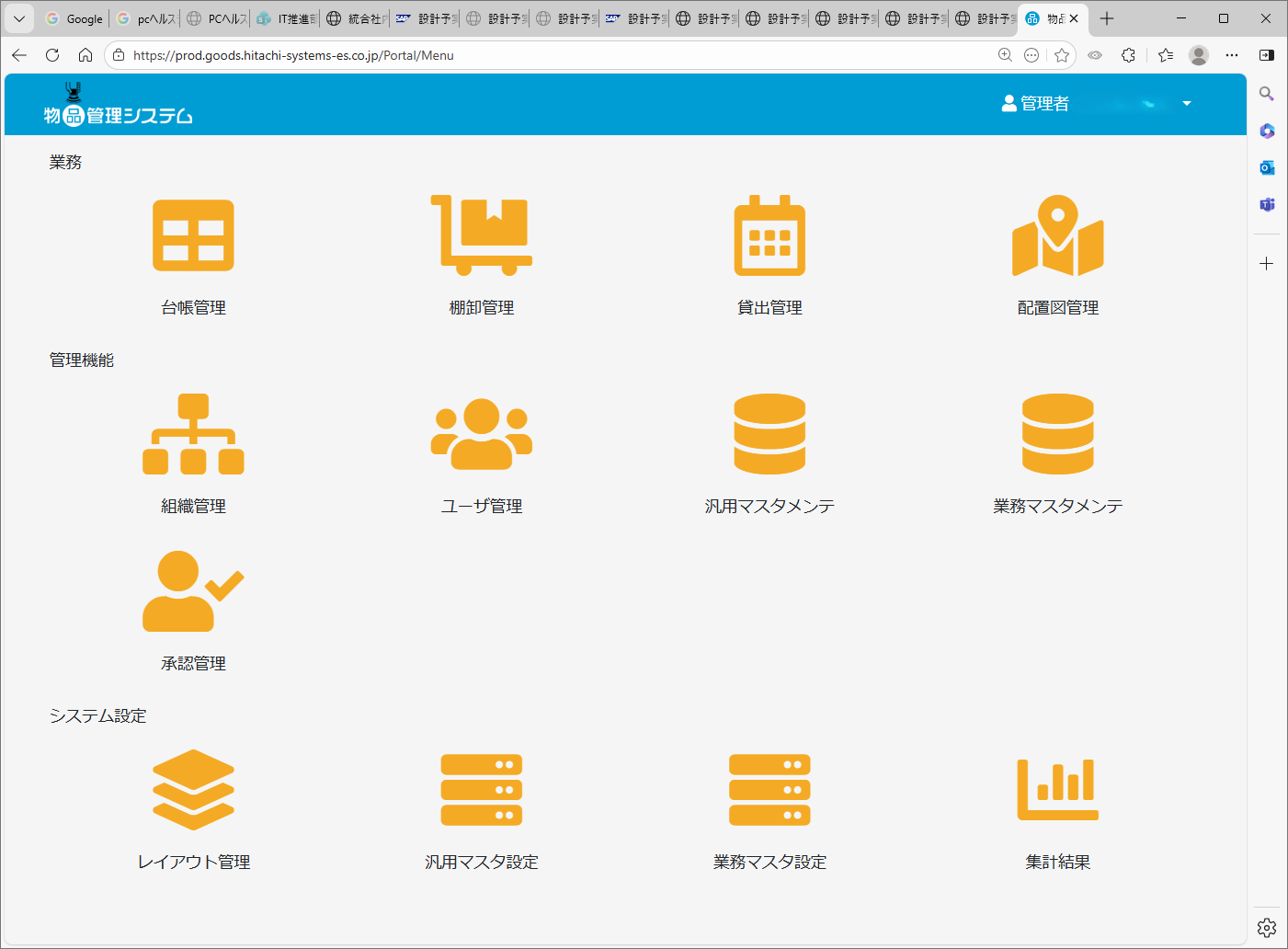Open レイアウト管理 layers icon
The height and width of the screenshot is (949, 1288).
click(x=193, y=789)
